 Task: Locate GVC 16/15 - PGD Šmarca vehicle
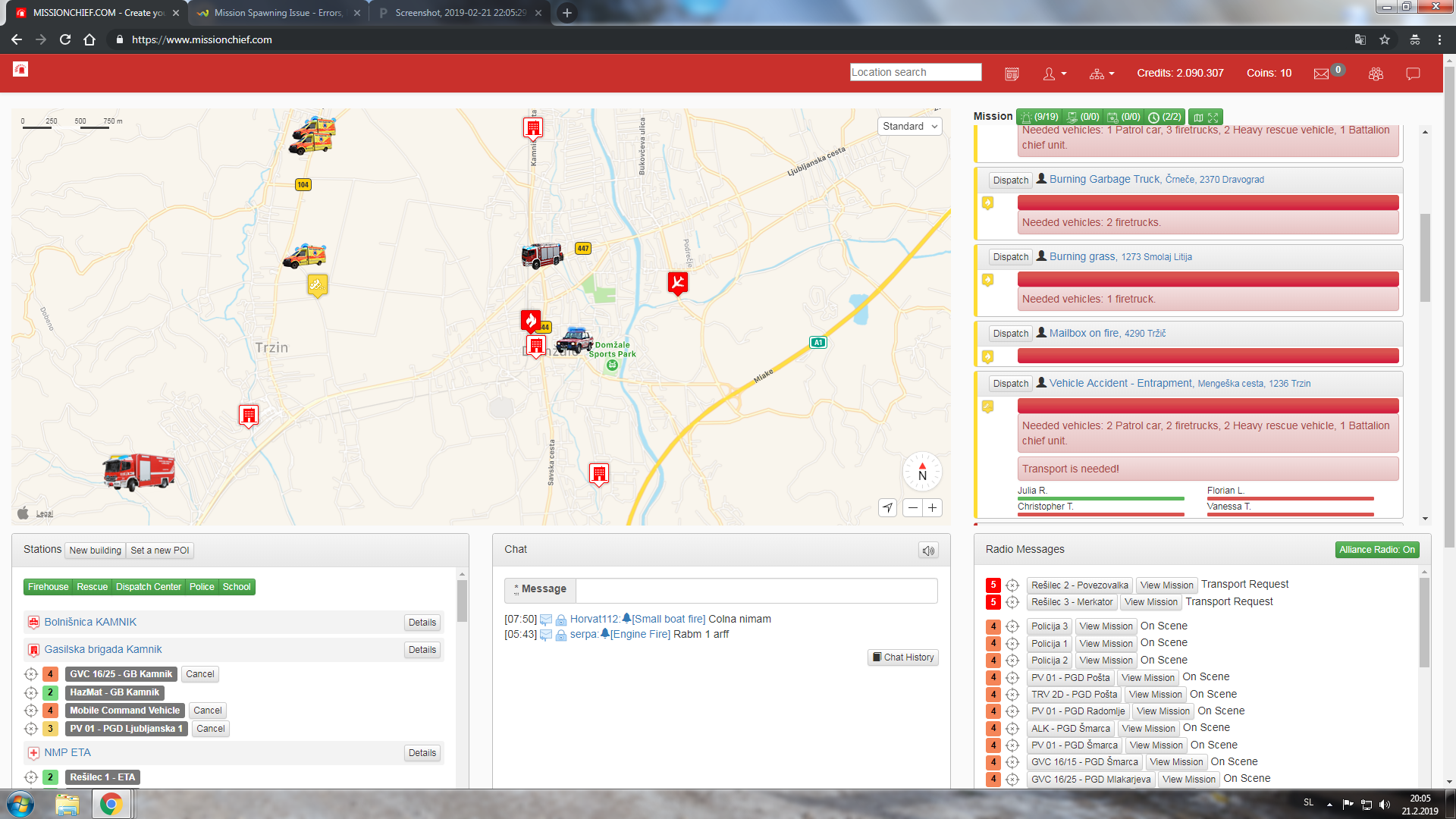click(x=1012, y=762)
